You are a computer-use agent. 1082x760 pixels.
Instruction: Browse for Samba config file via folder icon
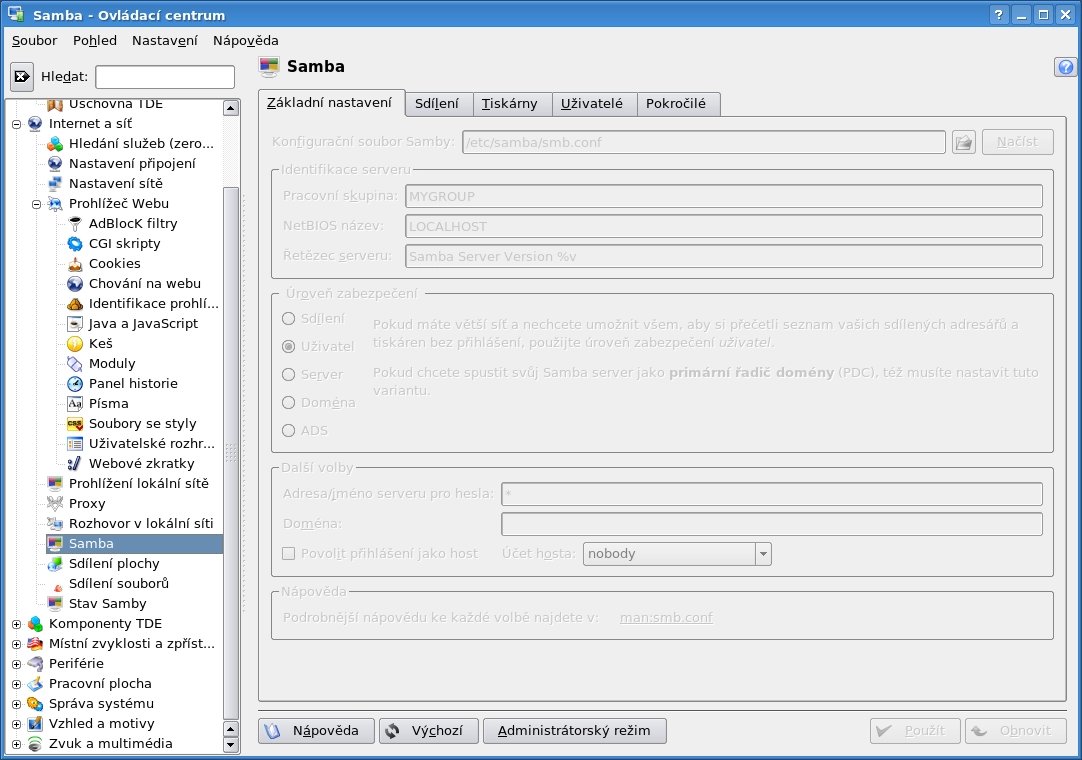click(x=963, y=142)
